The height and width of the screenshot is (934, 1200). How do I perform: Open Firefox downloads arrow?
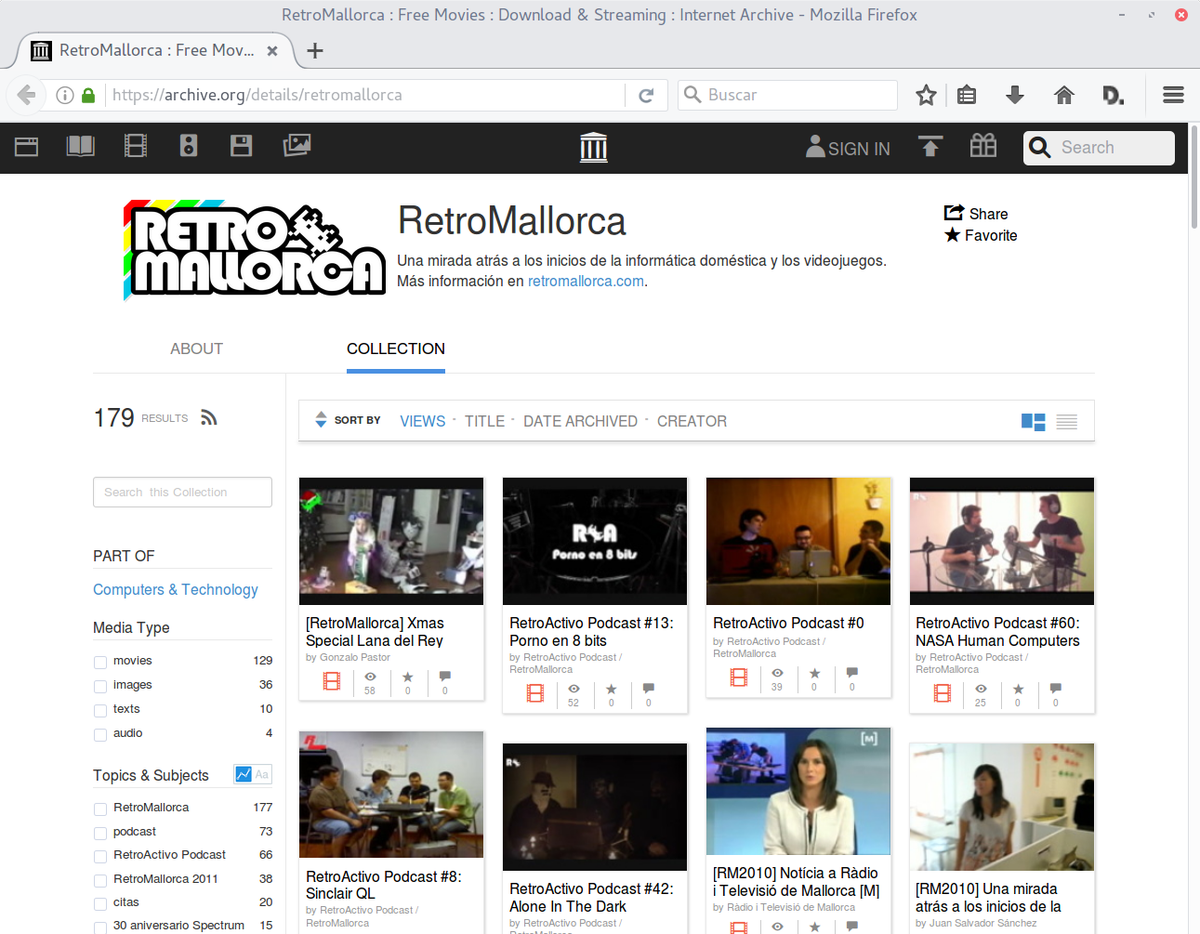(x=1015, y=95)
